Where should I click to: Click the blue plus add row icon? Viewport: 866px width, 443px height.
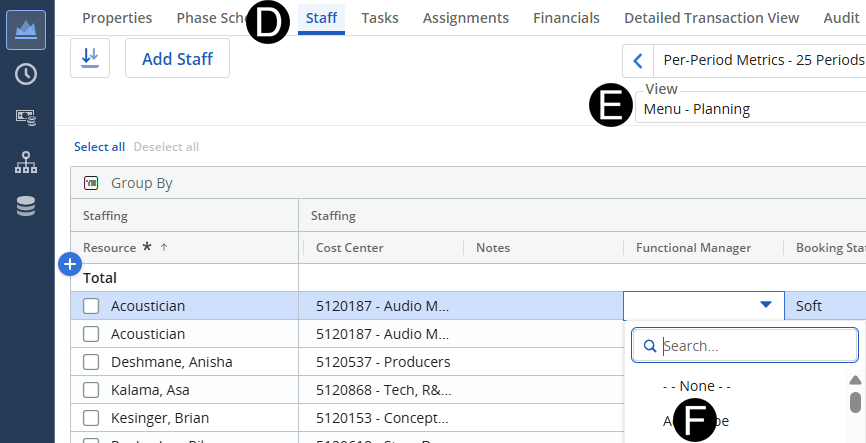click(69, 264)
